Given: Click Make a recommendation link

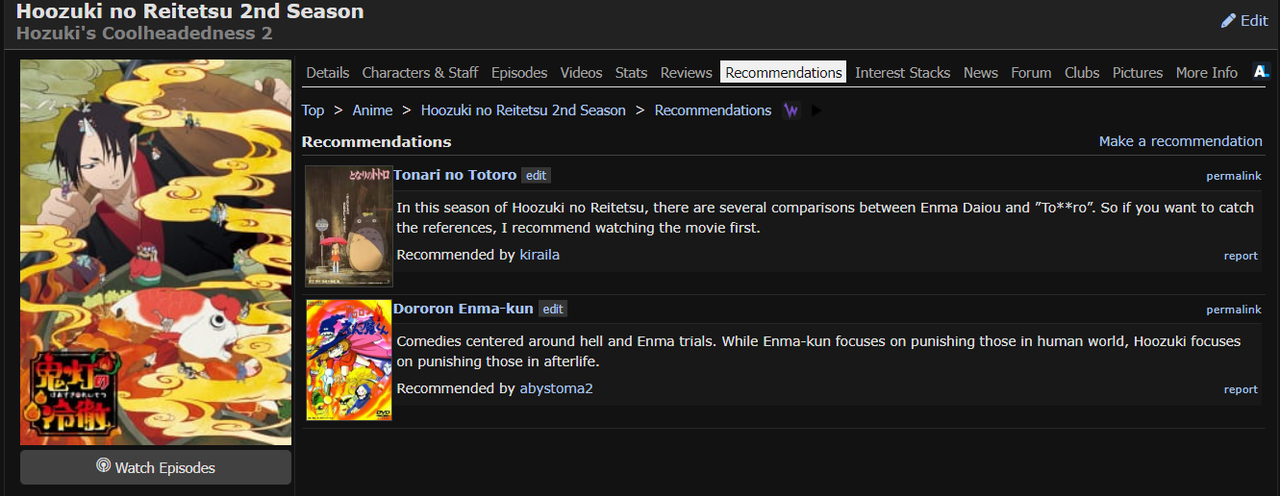Looking at the screenshot, I should click(x=1181, y=141).
